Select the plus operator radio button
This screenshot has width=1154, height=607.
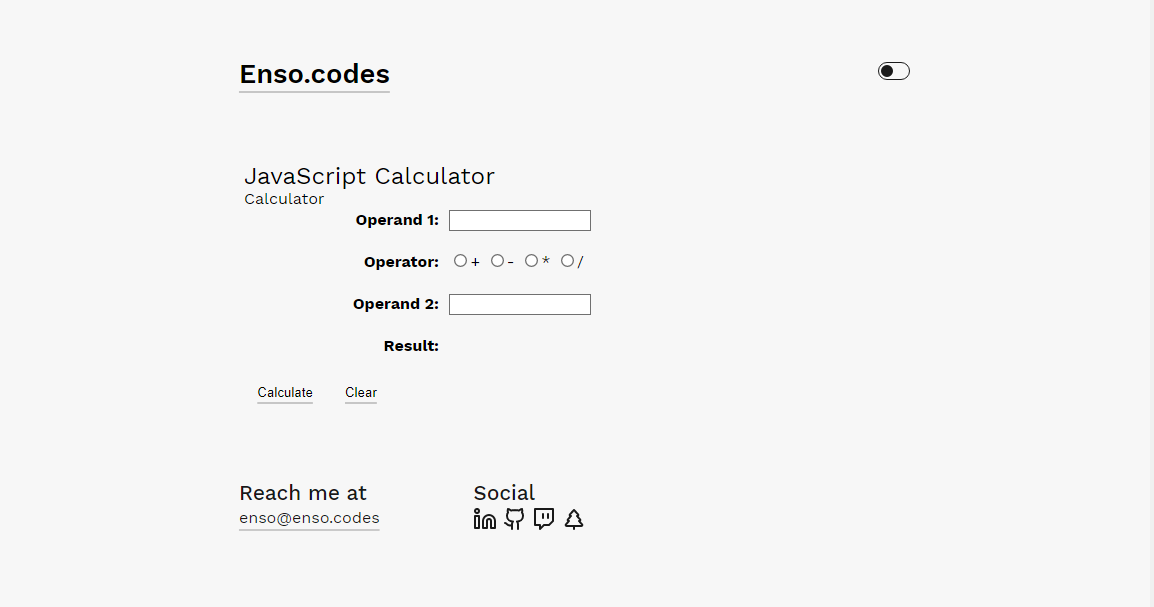click(x=460, y=261)
